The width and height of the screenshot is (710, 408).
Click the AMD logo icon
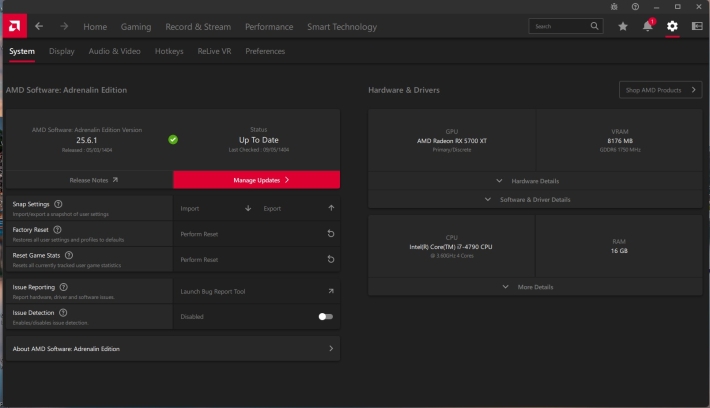click(x=14, y=26)
